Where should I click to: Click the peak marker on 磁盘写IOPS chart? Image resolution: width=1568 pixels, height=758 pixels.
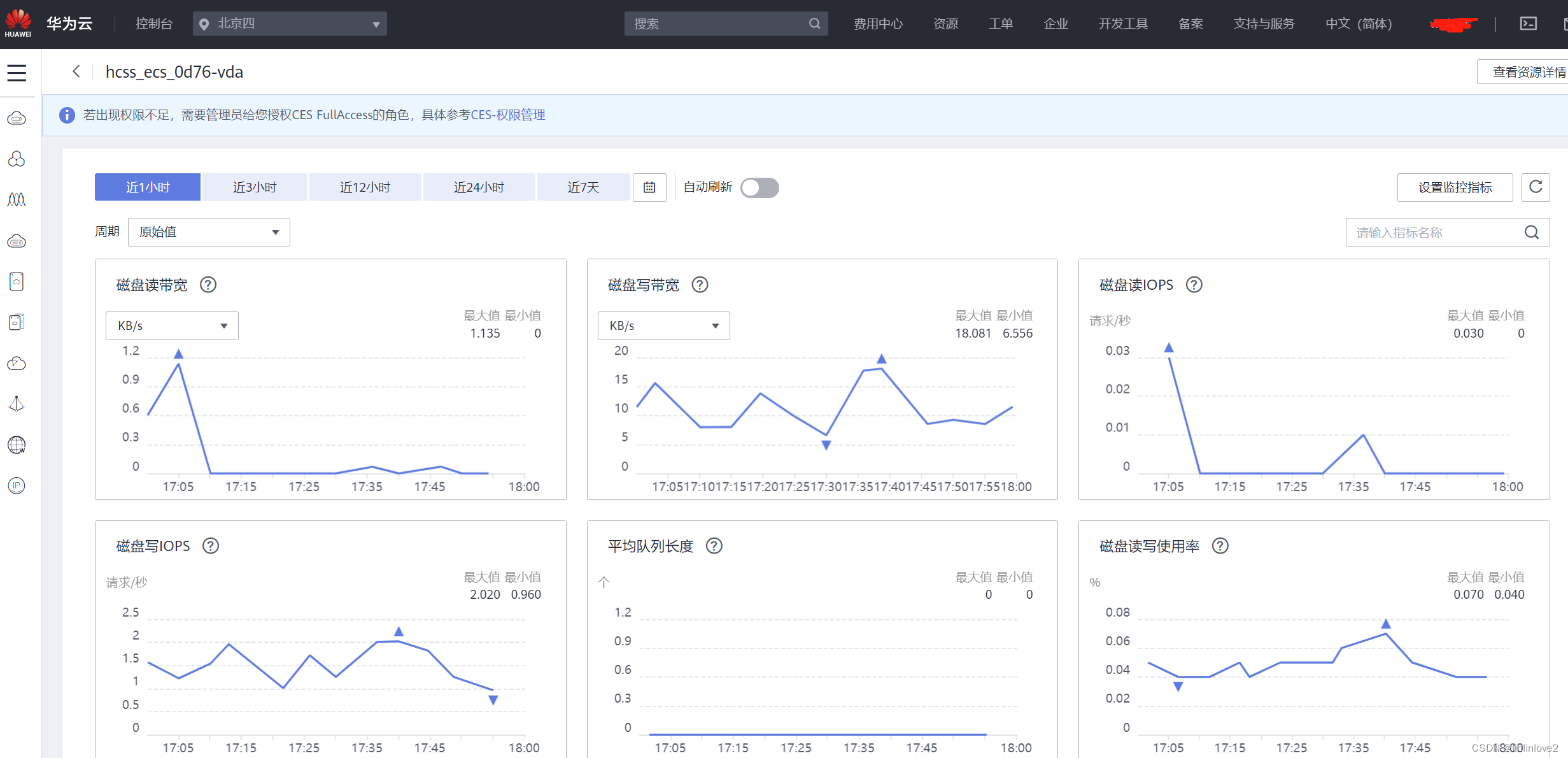pos(399,631)
